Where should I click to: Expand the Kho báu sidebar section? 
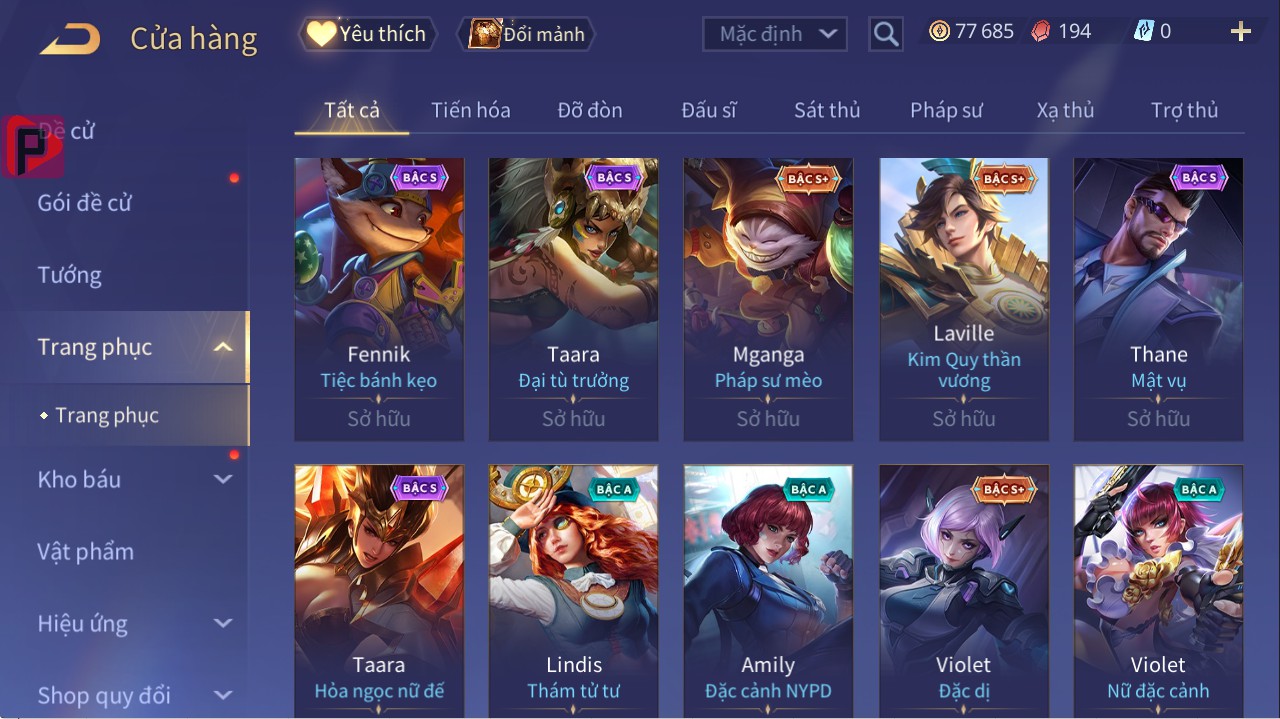[223, 479]
